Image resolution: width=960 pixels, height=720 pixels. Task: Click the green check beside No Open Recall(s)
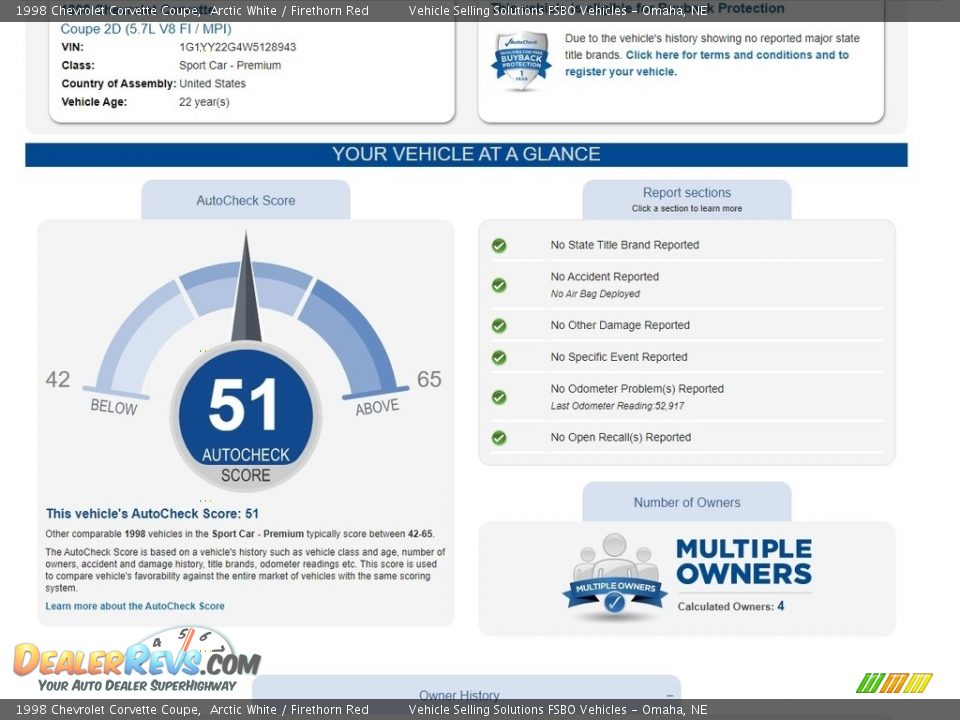[x=499, y=438]
